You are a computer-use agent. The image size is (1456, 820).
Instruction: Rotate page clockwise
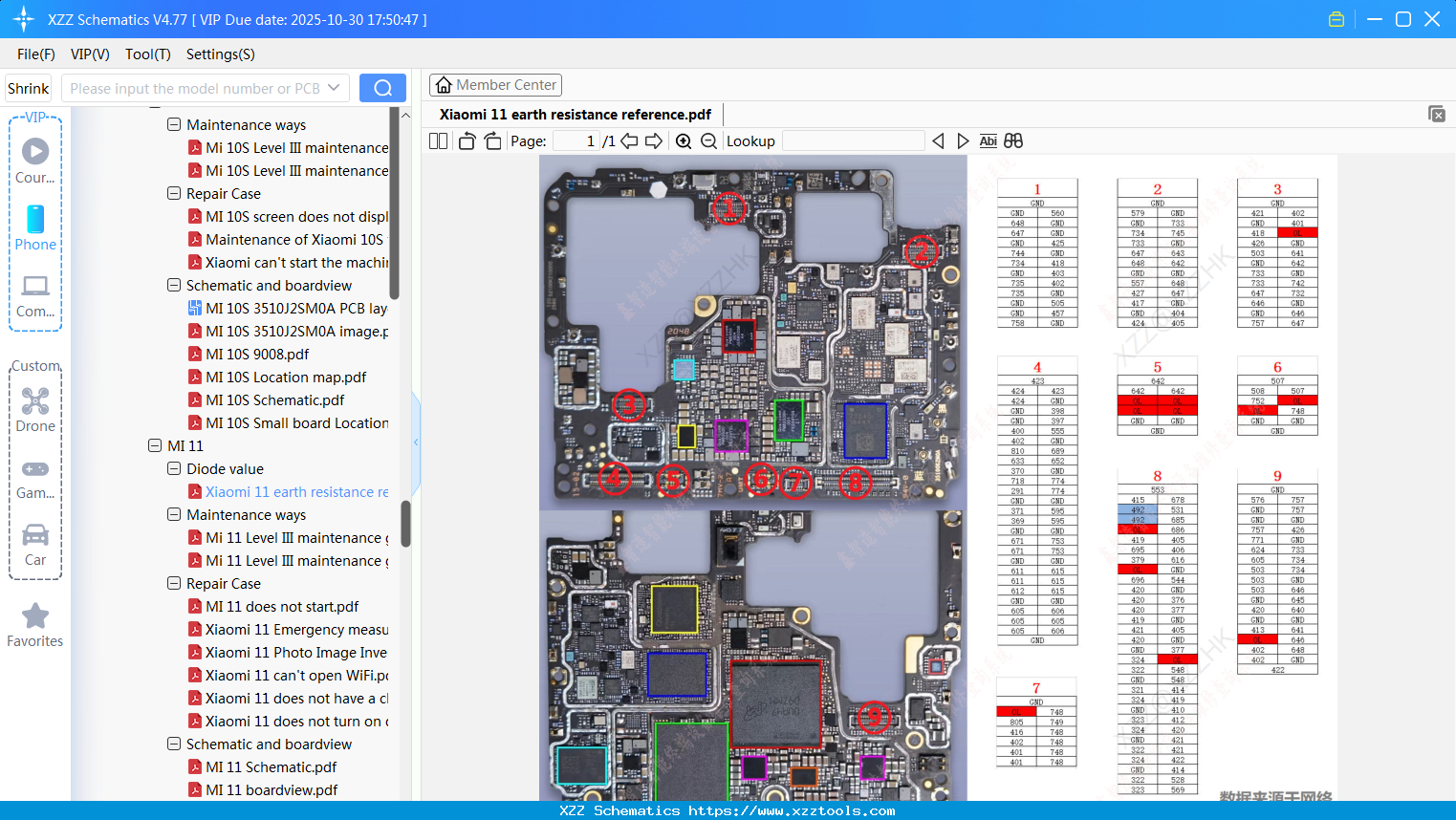pos(492,141)
